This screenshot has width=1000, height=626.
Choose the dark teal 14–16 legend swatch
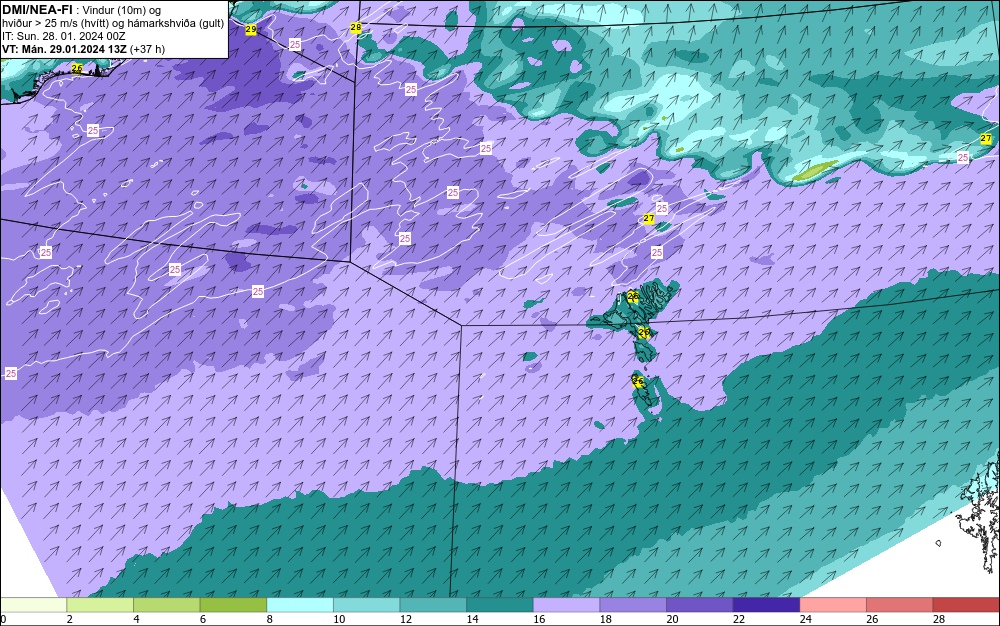click(500, 605)
